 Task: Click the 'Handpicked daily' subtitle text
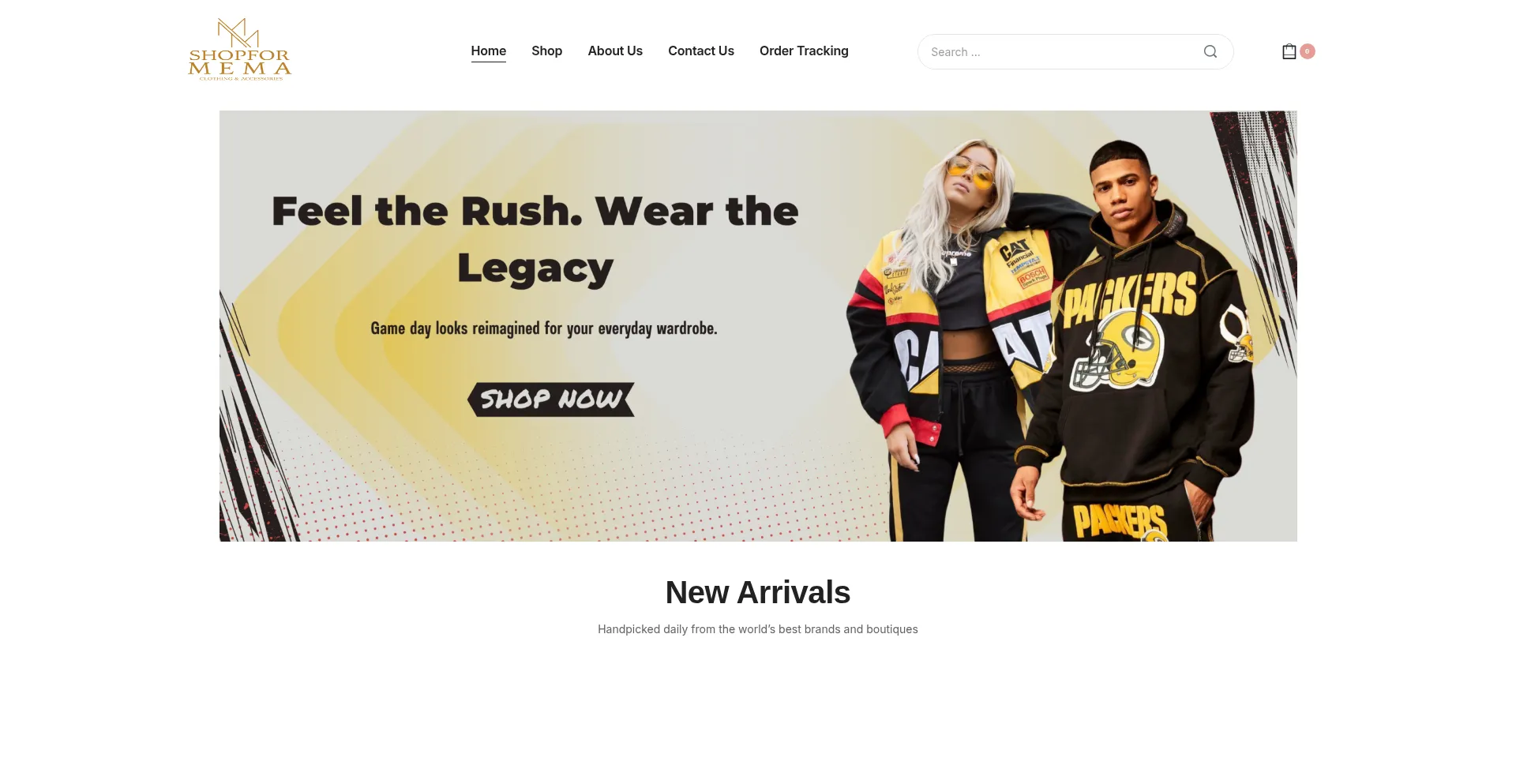(758, 629)
